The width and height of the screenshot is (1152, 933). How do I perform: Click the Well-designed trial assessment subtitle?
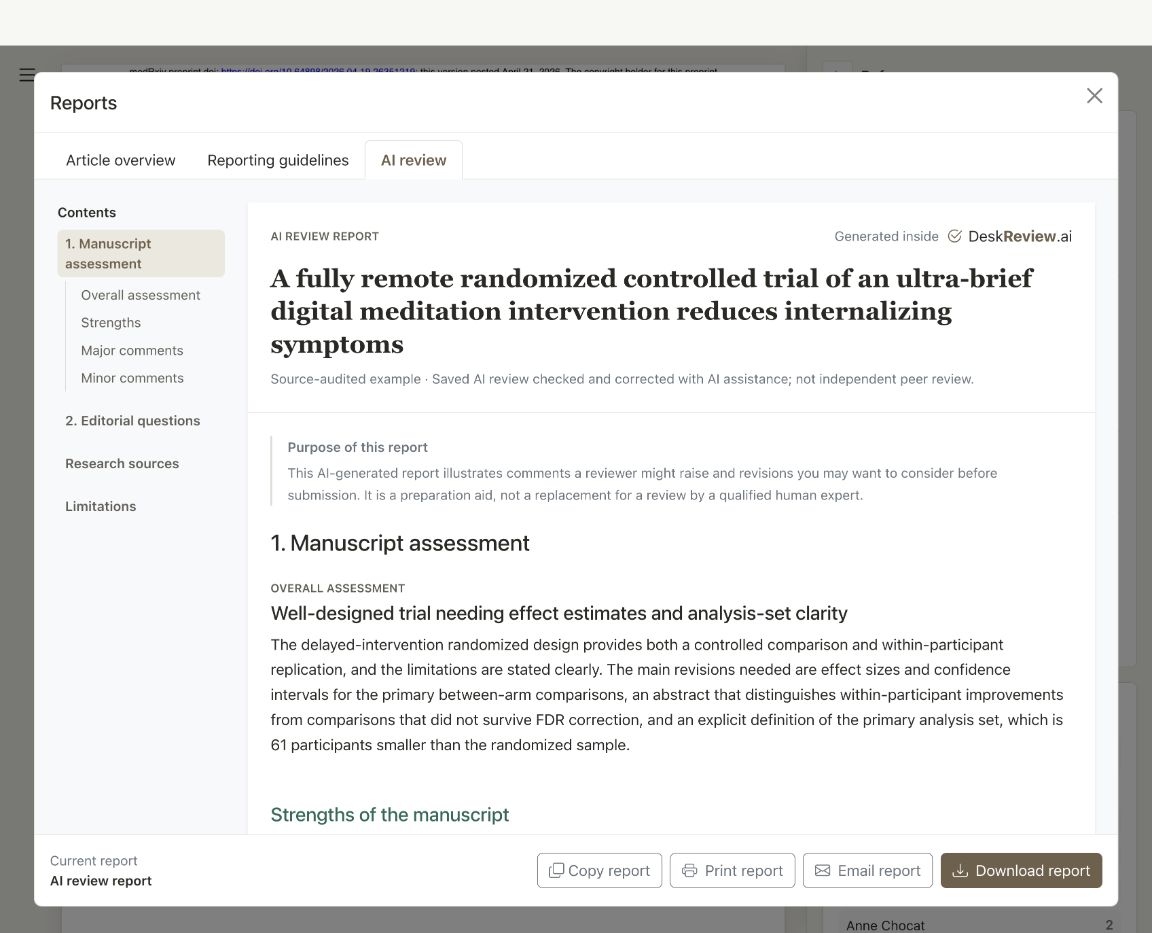pyautogui.click(x=559, y=613)
